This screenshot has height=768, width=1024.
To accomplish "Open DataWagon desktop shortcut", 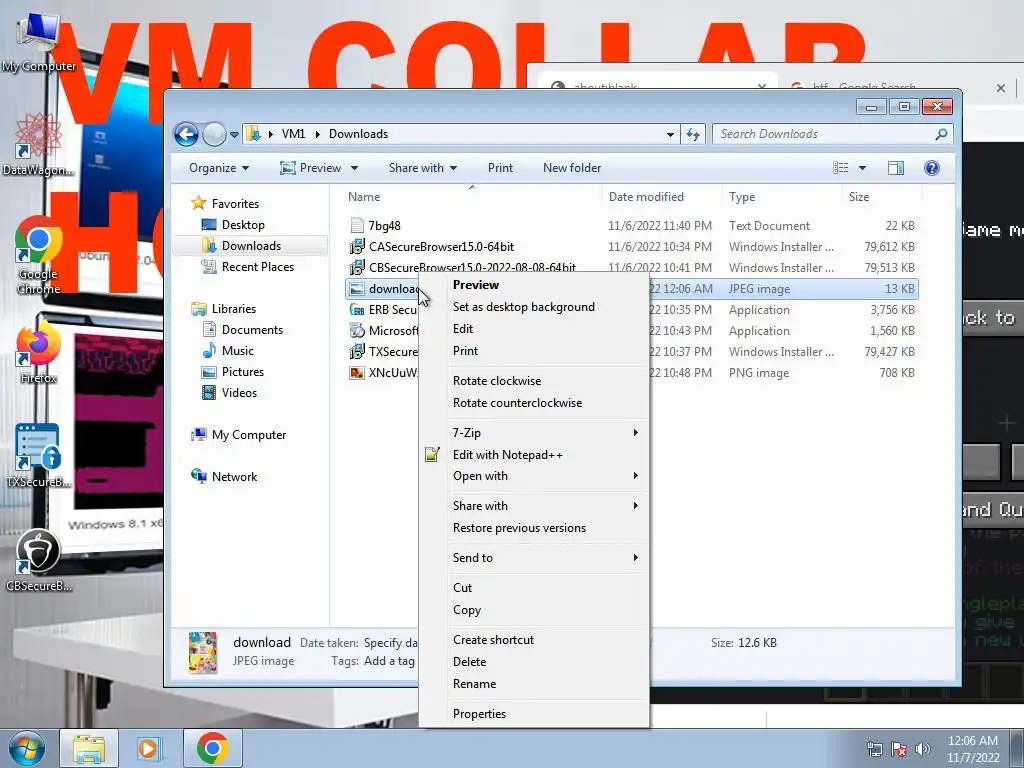I will point(38,145).
